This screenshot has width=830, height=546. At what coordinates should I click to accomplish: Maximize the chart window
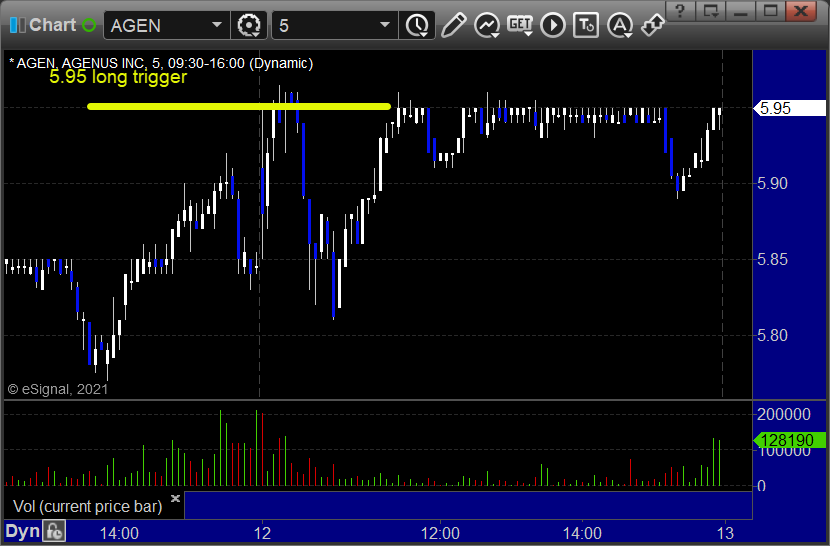pyautogui.click(x=771, y=10)
